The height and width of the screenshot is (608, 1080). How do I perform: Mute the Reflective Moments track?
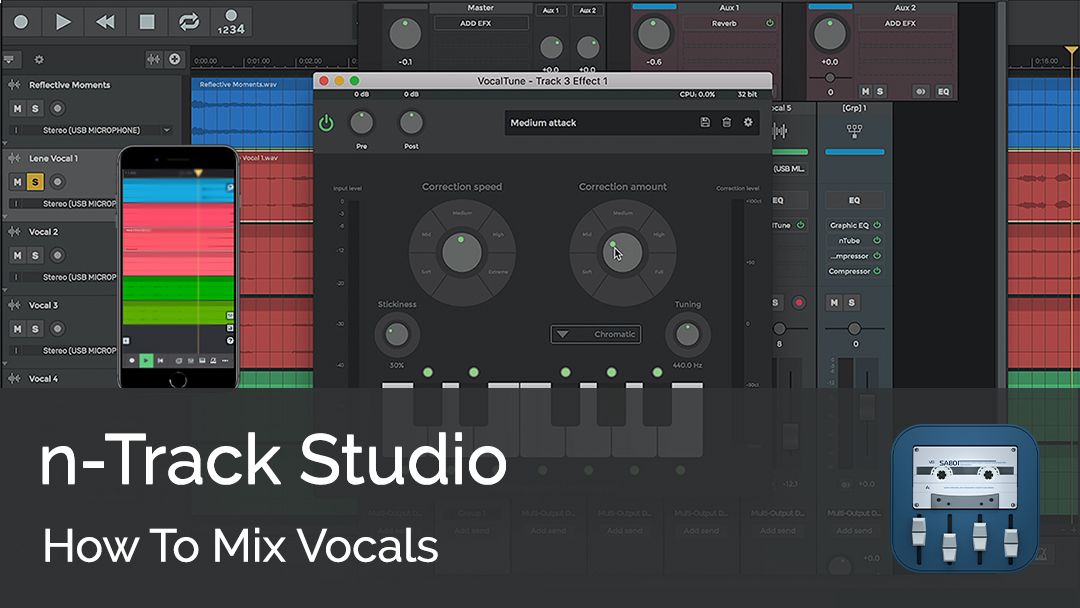pyautogui.click(x=18, y=108)
